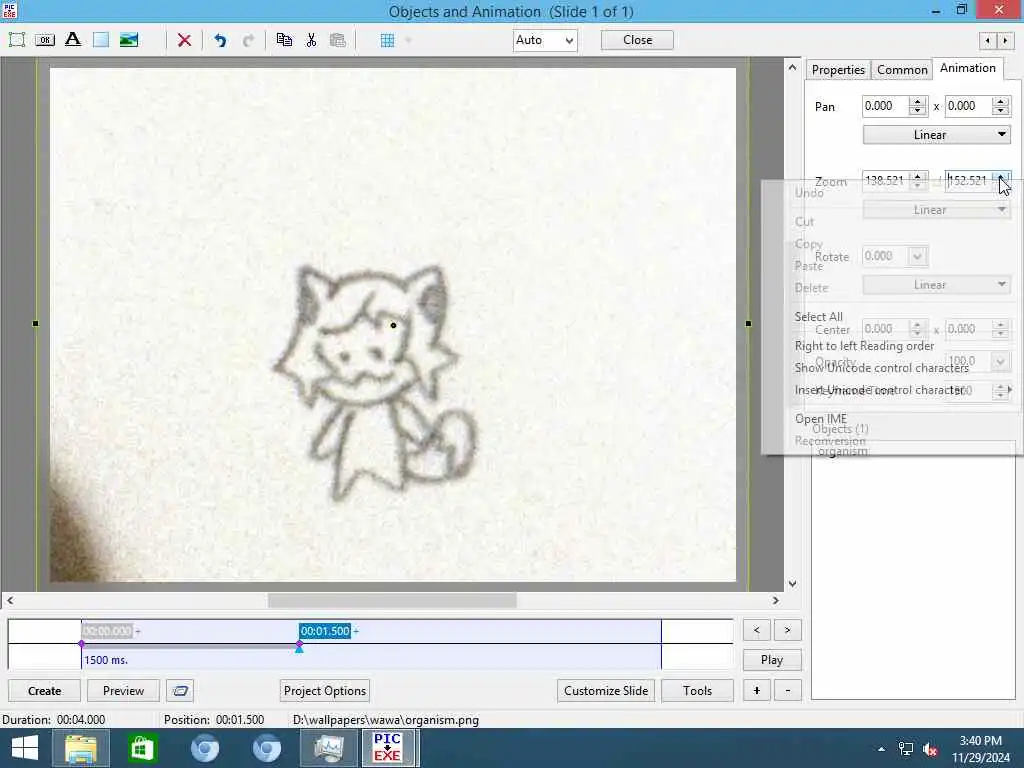This screenshot has width=1024, height=768.
Task: Click the fullscreen preview icon beside Preview
Action: tap(180, 691)
